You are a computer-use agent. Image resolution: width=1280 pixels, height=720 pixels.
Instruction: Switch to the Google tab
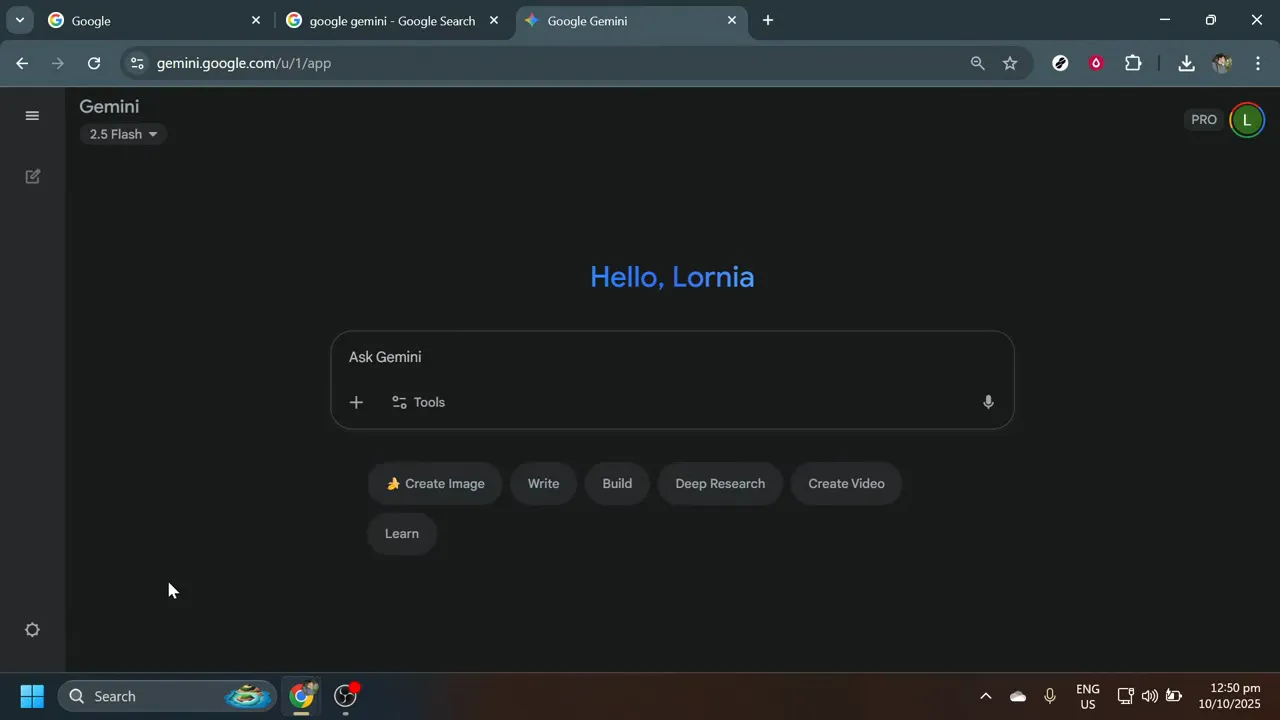(155, 20)
